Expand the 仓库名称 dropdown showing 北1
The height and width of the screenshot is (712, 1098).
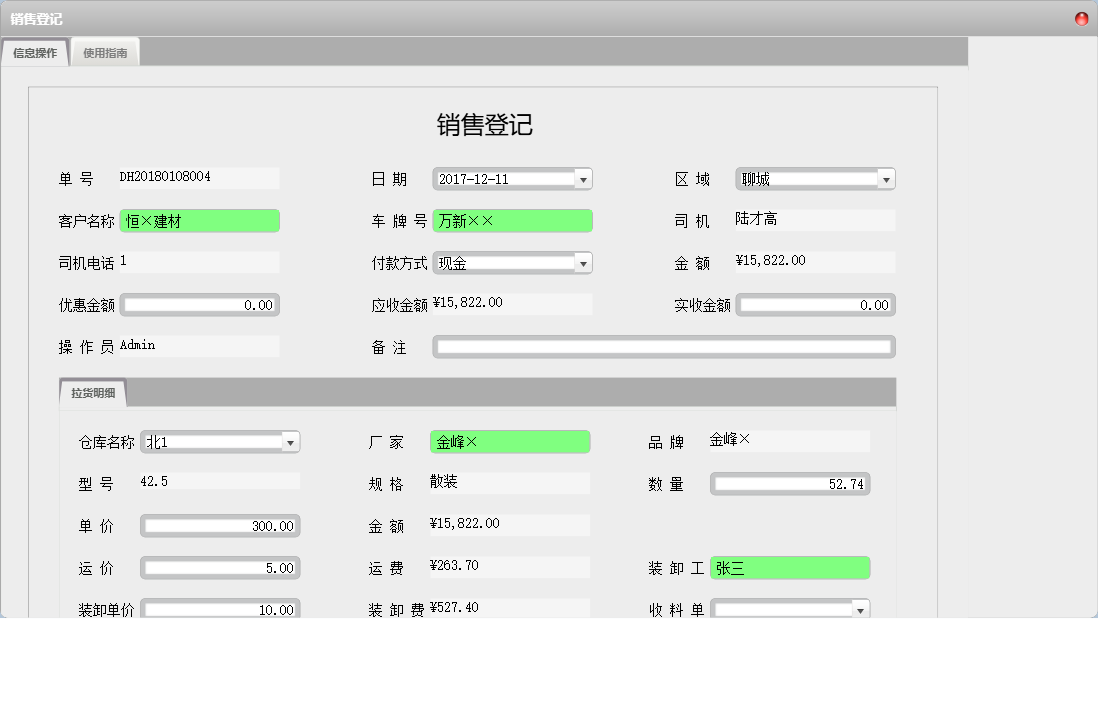pyautogui.click(x=291, y=441)
